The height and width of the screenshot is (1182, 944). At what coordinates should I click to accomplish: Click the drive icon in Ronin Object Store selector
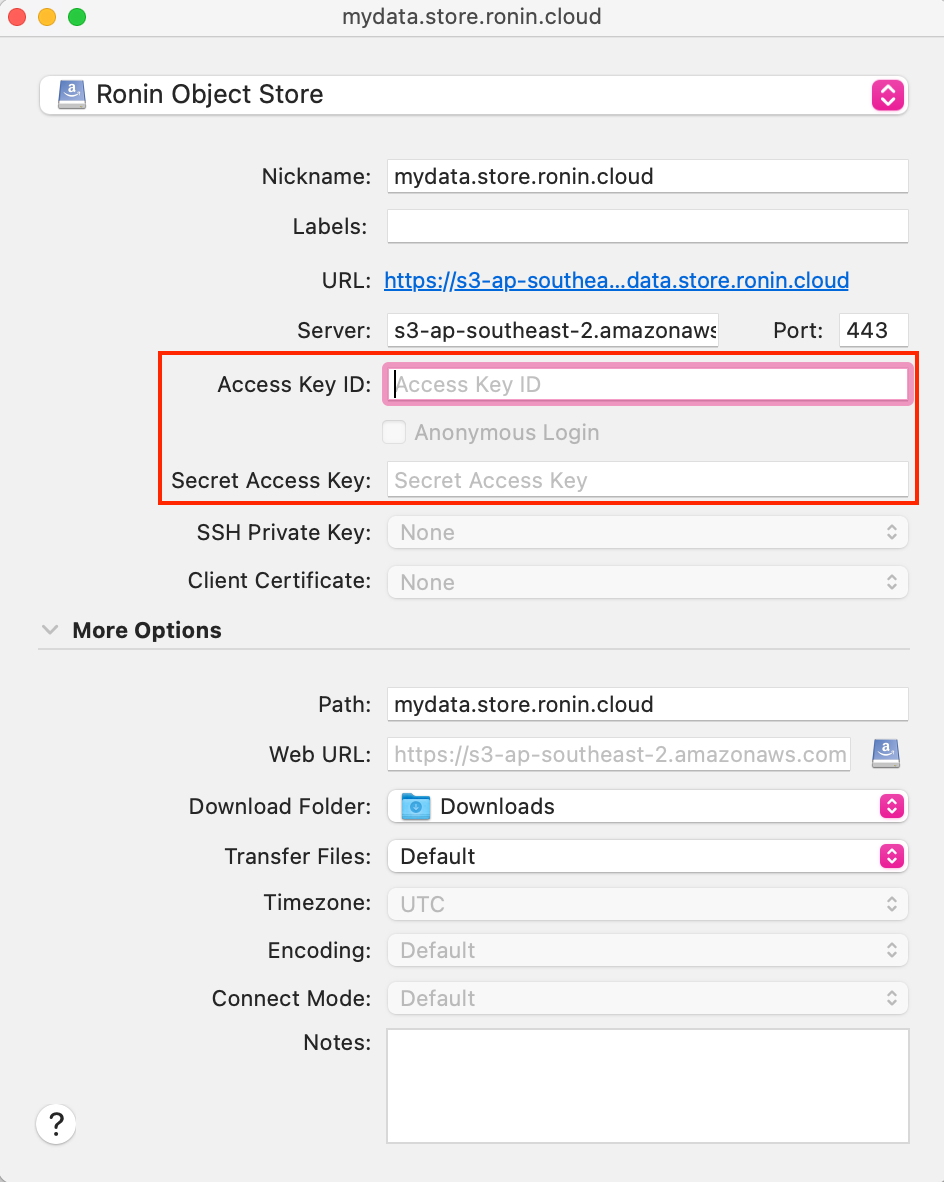[x=72, y=95]
